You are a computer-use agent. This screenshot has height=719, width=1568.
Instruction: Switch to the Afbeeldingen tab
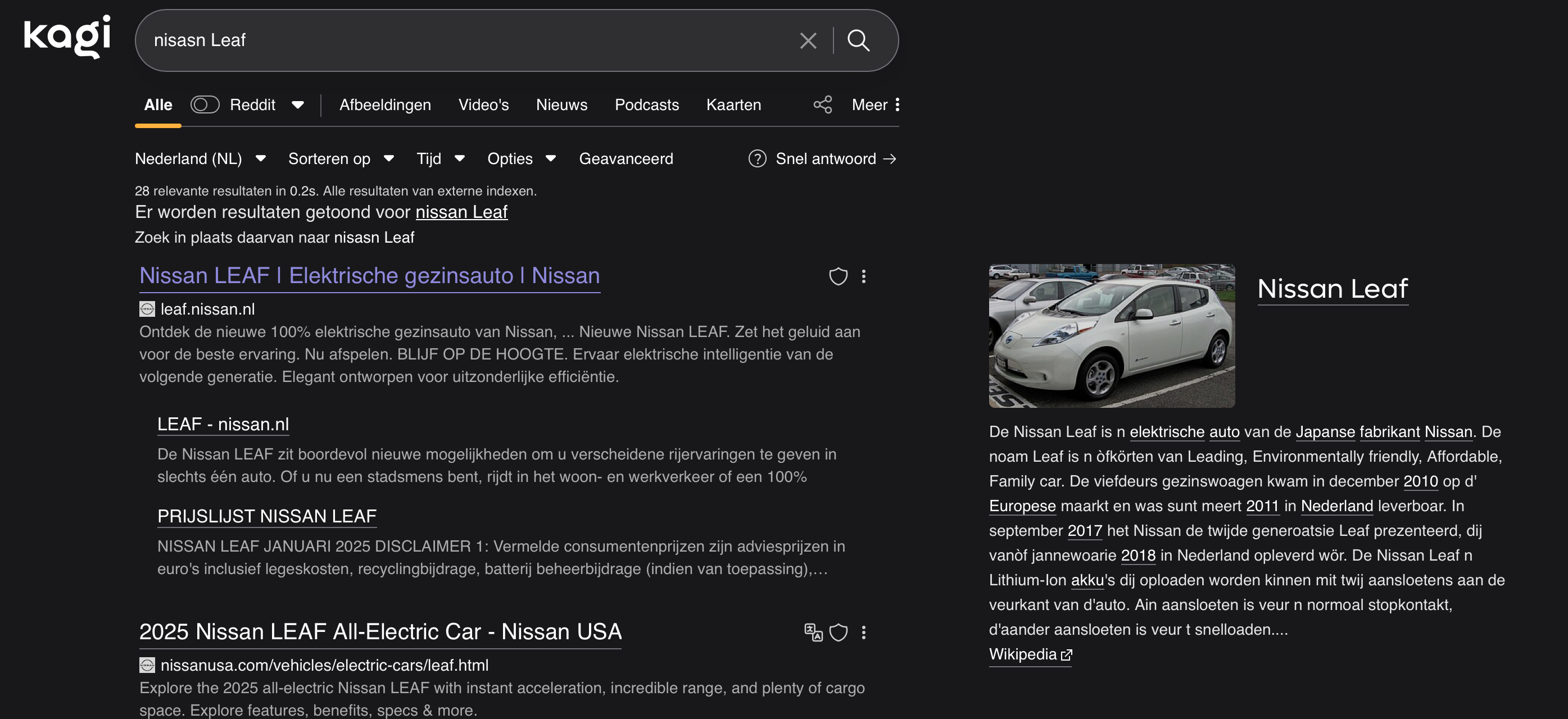click(385, 104)
